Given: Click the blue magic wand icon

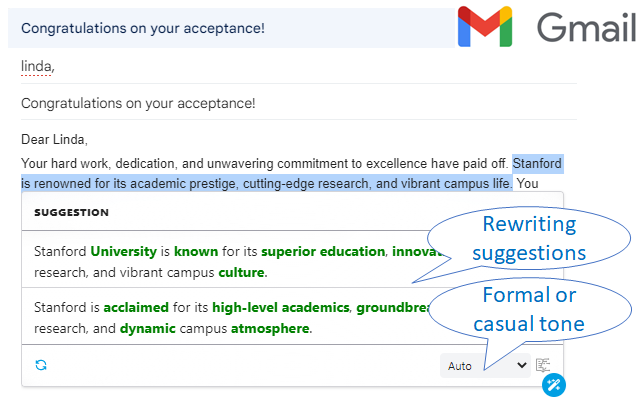Looking at the screenshot, I should click(555, 385).
